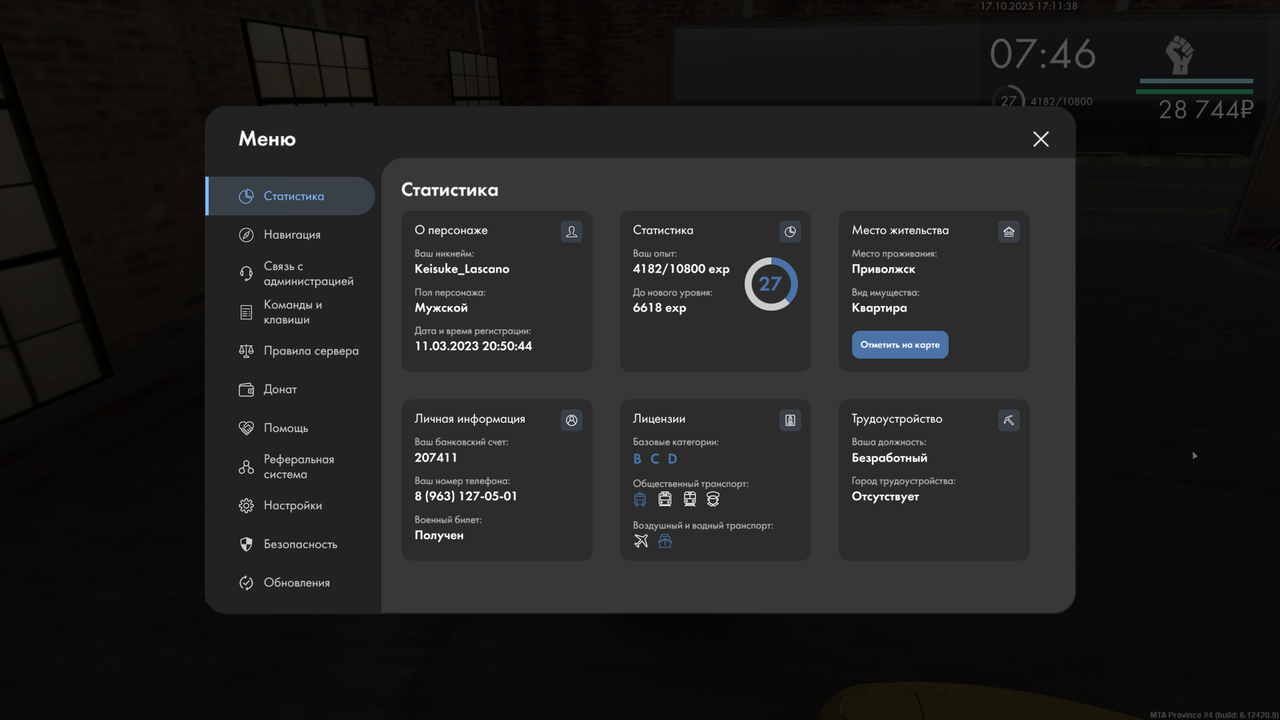This screenshot has width=1280, height=720.
Task: Click the HUD clock 07:46
Action: click(x=1043, y=54)
